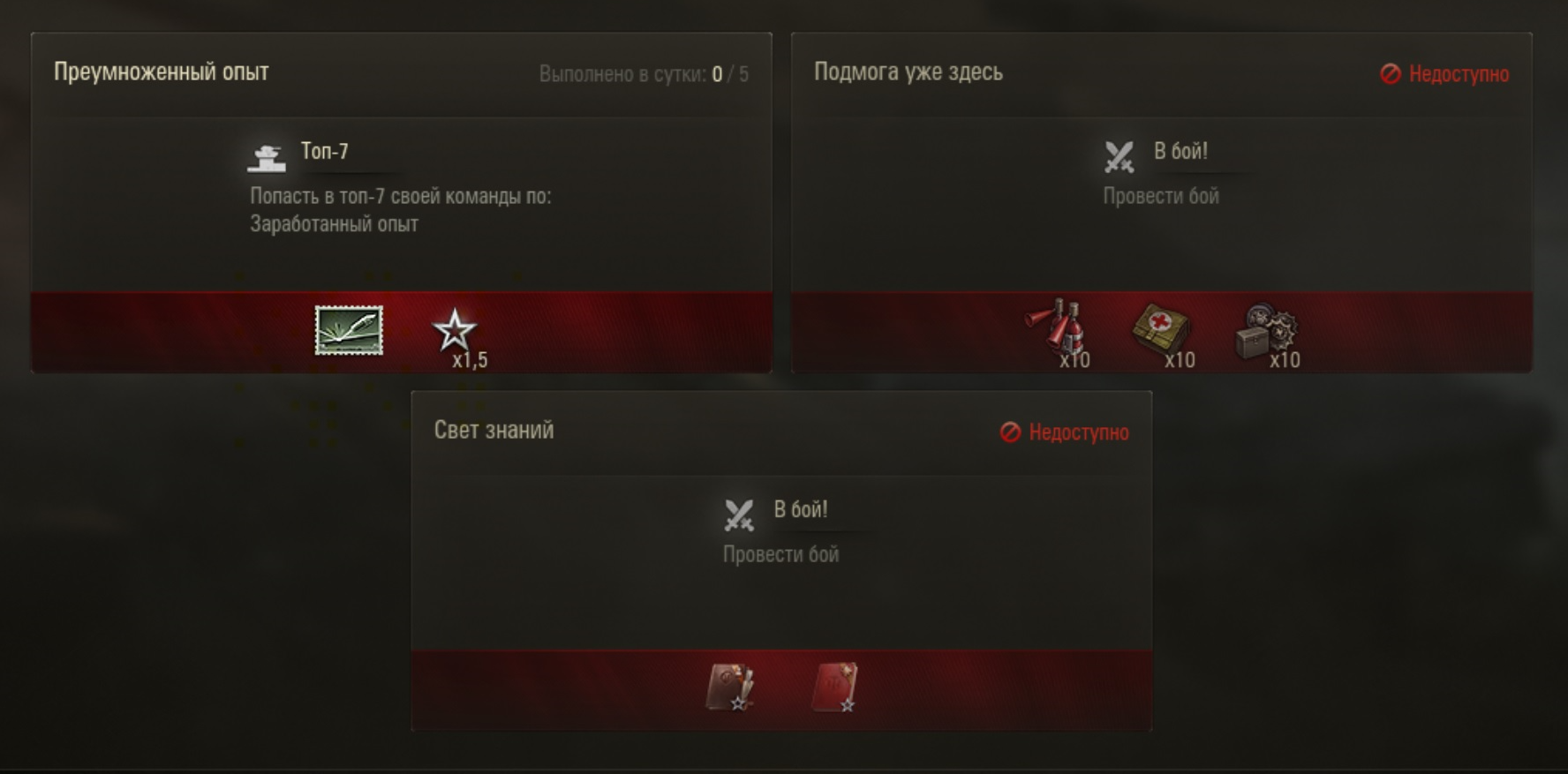Select the Топ-7 condition label
This screenshot has height=774, width=1568.
(325, 151)
